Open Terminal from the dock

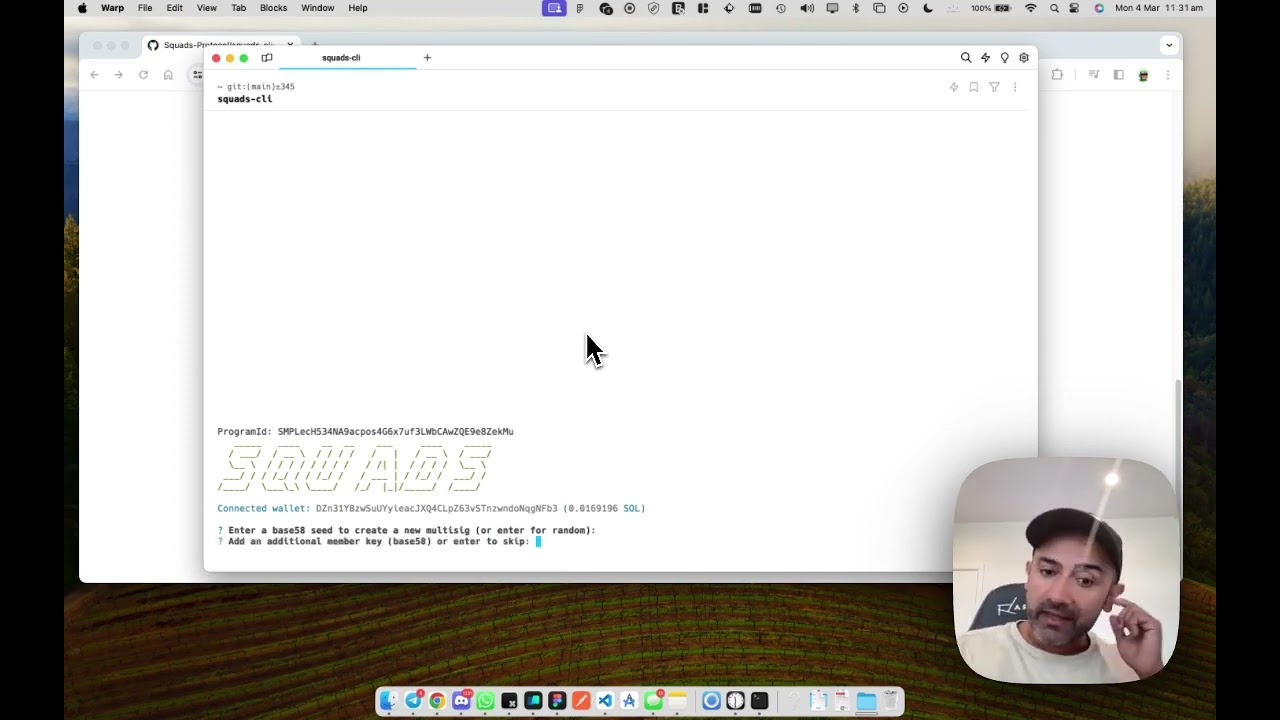759,701
